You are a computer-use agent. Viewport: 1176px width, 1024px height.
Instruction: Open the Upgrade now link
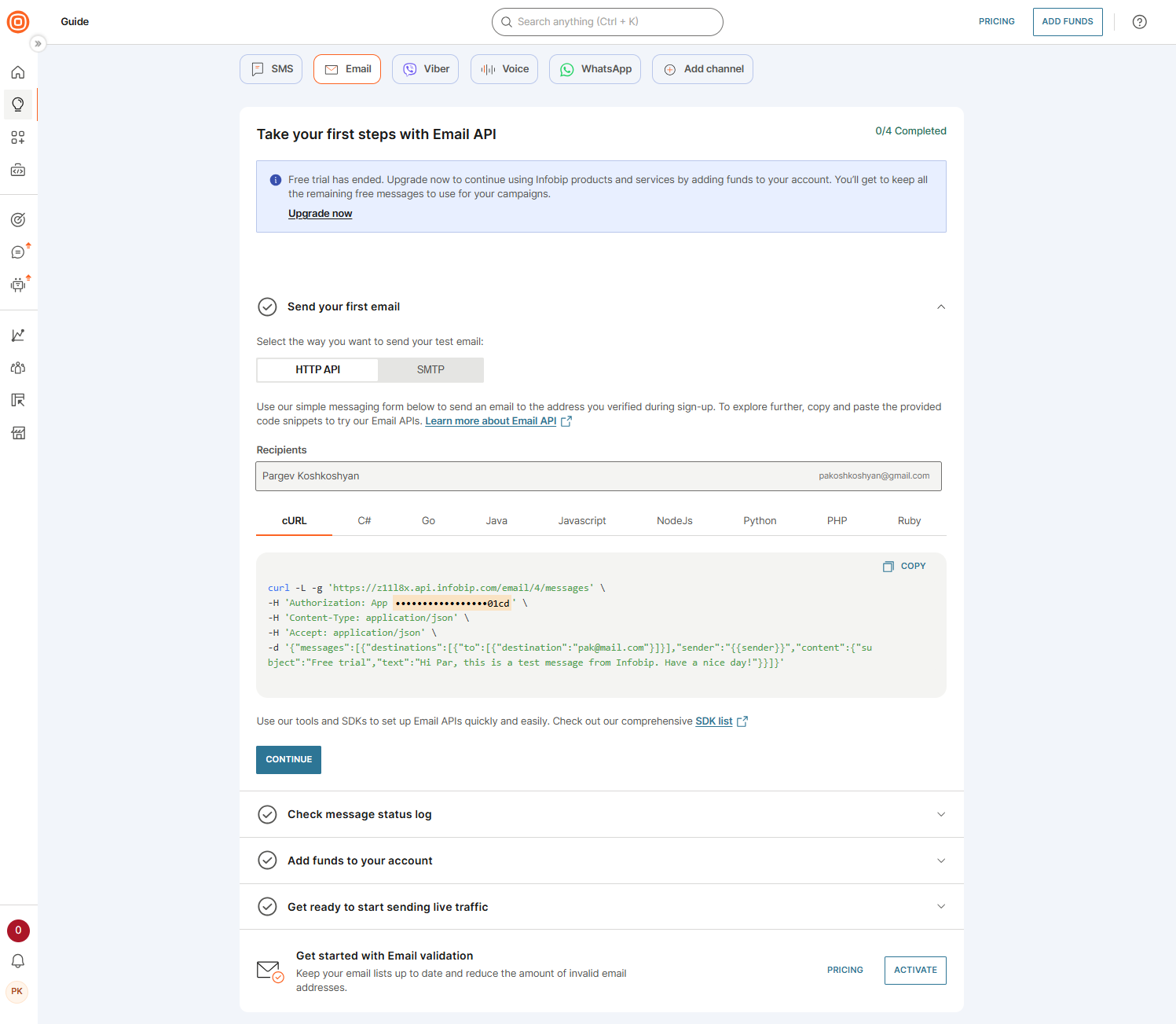point(320,213)
